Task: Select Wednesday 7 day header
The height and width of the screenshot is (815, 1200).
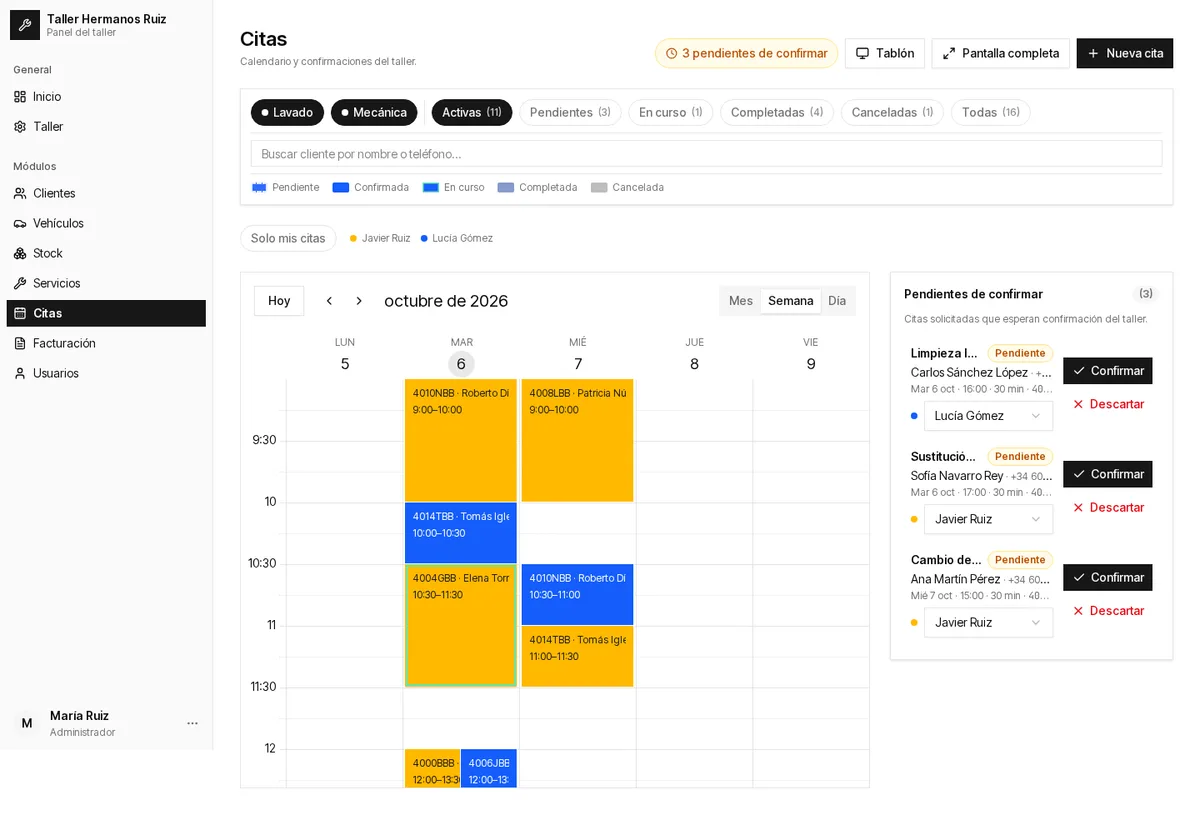Action: [578, 355]
